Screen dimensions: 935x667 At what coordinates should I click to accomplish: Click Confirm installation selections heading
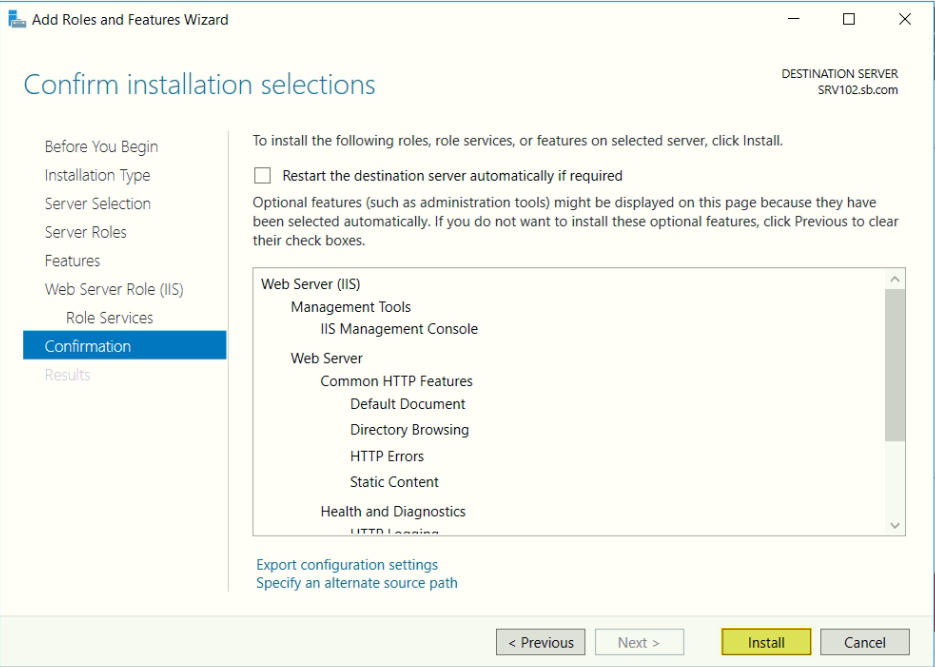pyautogui.click(x=200, y=85)
